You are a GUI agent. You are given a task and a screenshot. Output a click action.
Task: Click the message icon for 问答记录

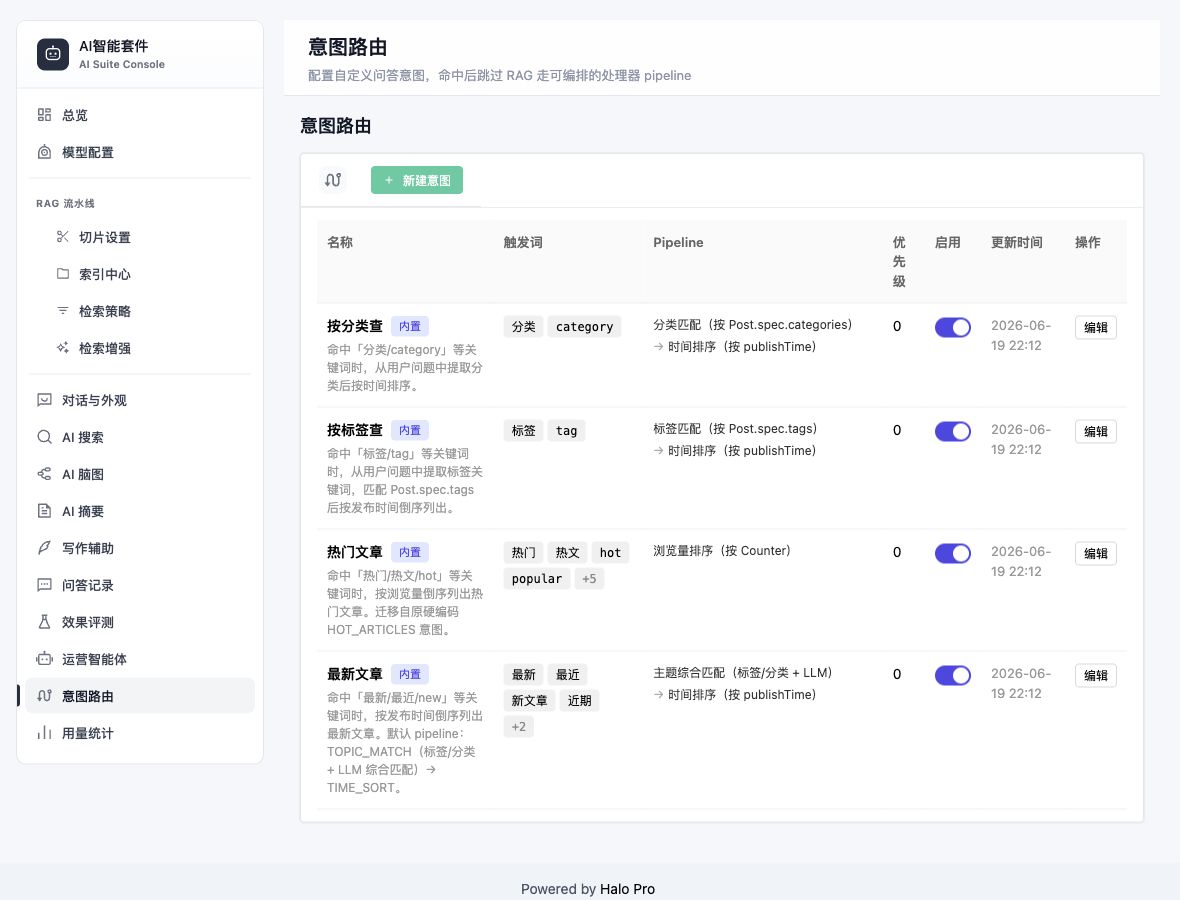(44, 585)
